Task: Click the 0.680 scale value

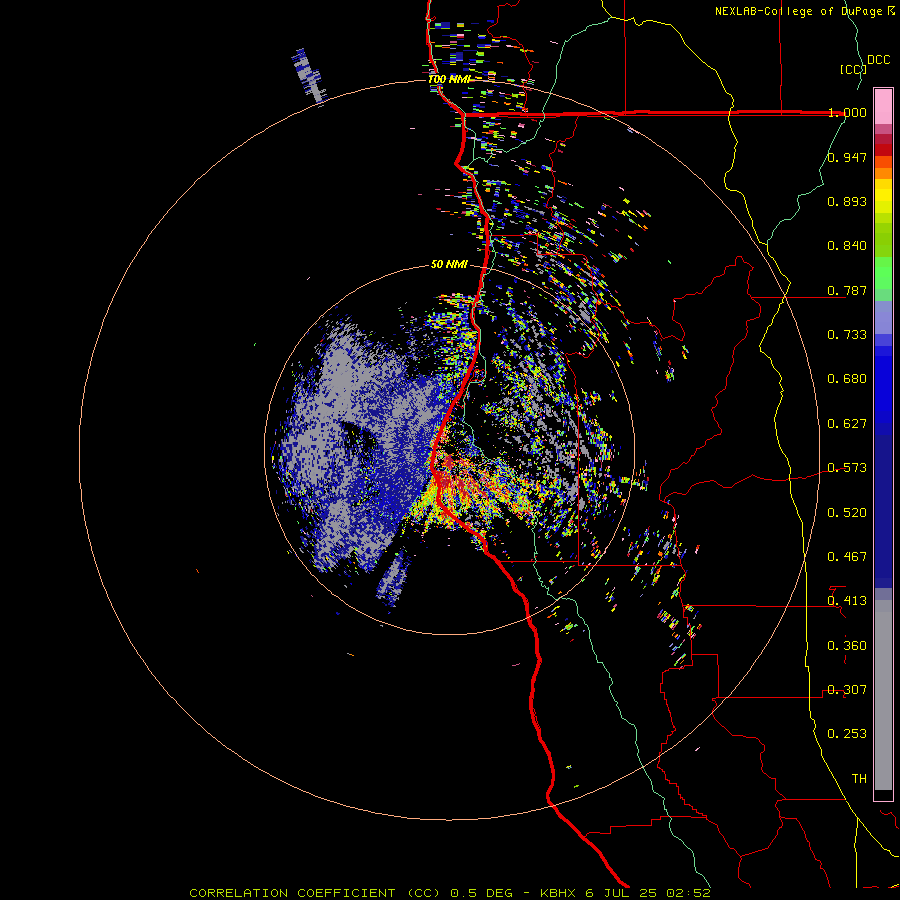Action: [x=847, y=379]
